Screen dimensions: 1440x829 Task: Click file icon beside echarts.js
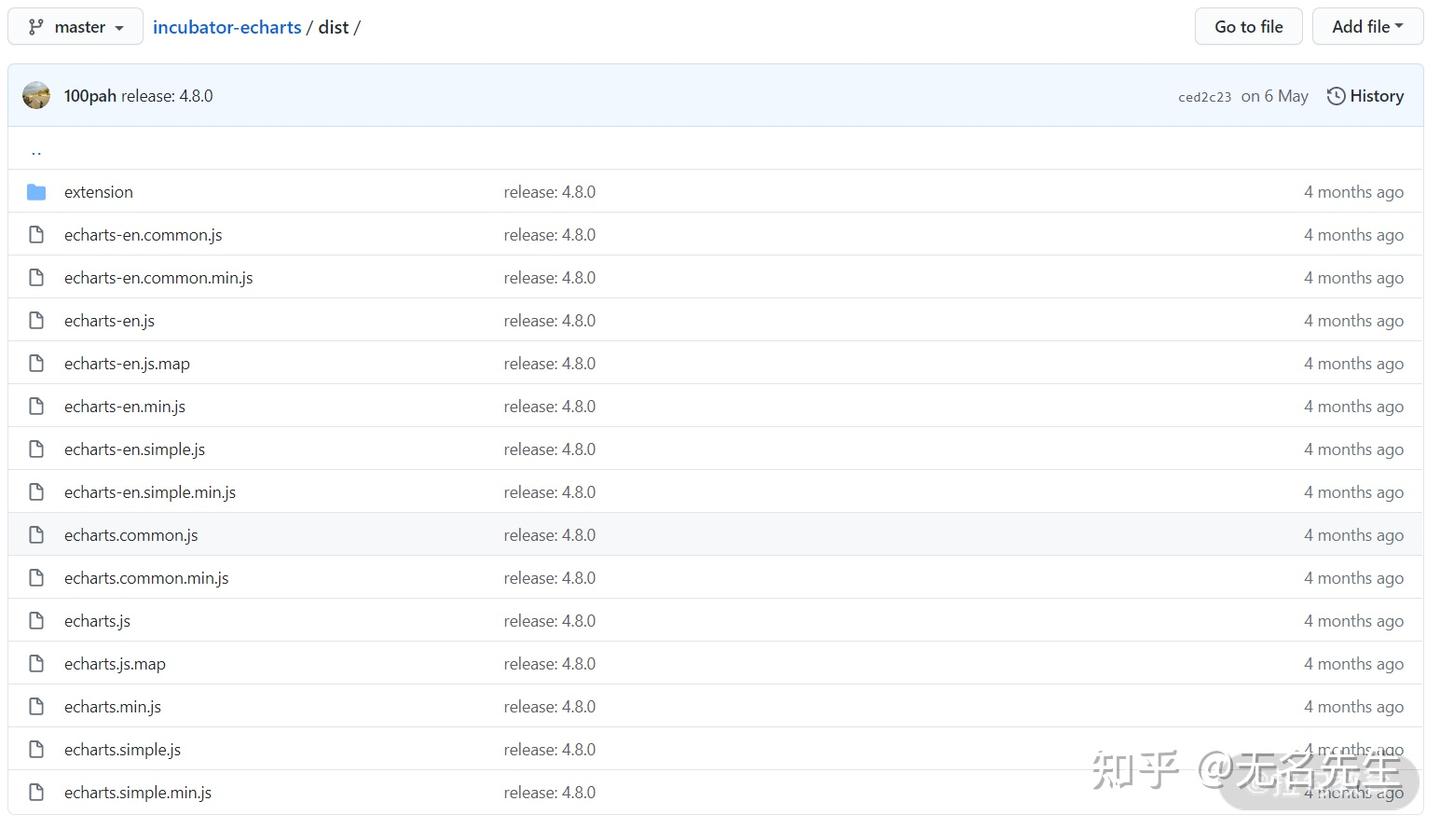click(x=36, y=622)
